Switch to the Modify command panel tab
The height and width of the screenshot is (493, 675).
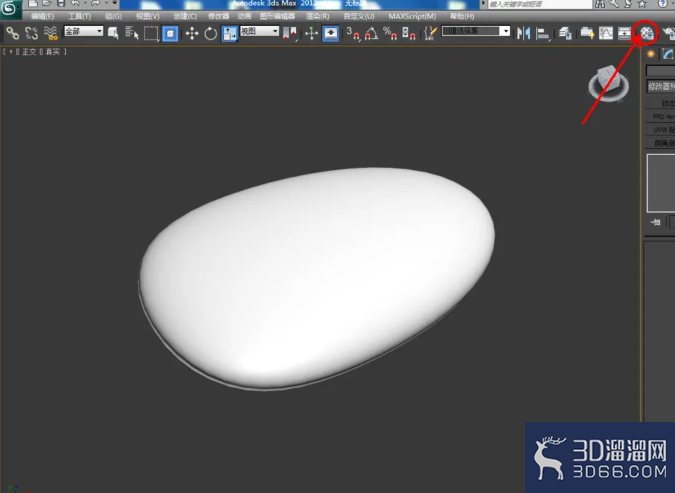pos(668,54)
